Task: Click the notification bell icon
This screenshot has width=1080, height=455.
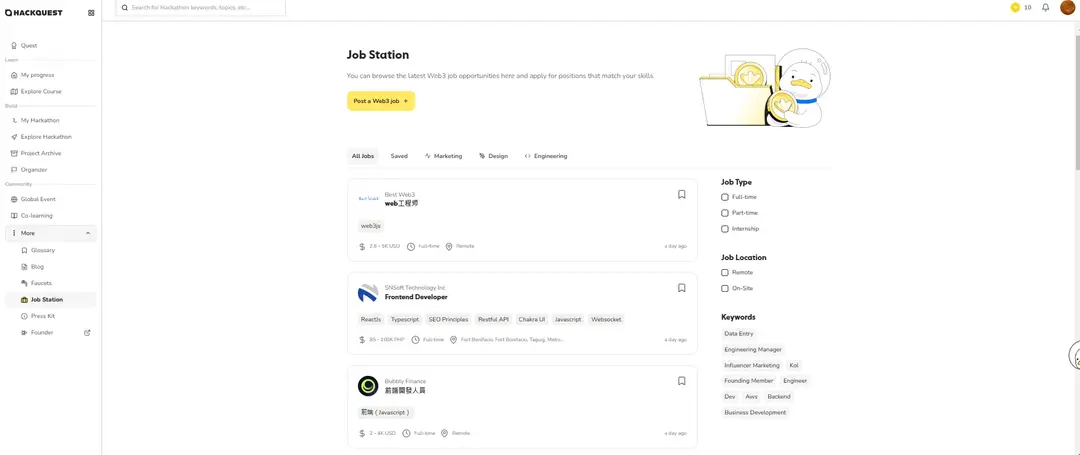Action: coord(1045,7)
